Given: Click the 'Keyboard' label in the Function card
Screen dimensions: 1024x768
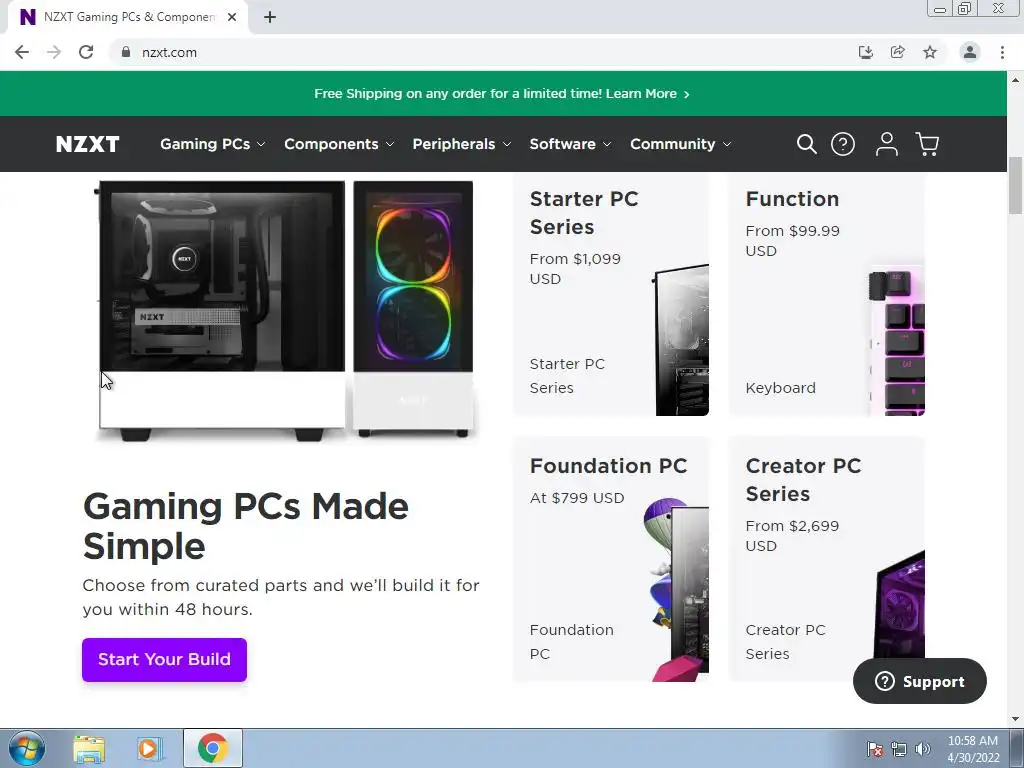Looking at the screenshot, I should point(780,388).
